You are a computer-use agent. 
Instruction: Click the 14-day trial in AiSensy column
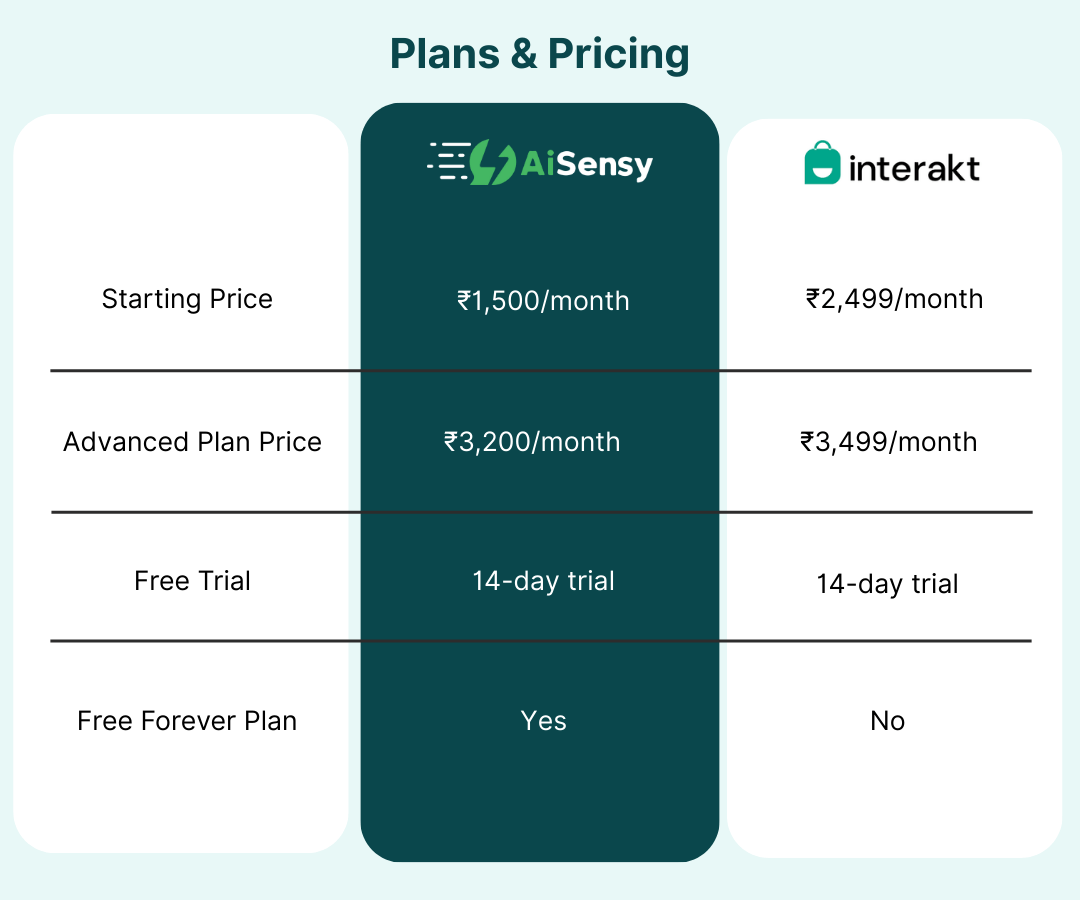pos(543,581)
